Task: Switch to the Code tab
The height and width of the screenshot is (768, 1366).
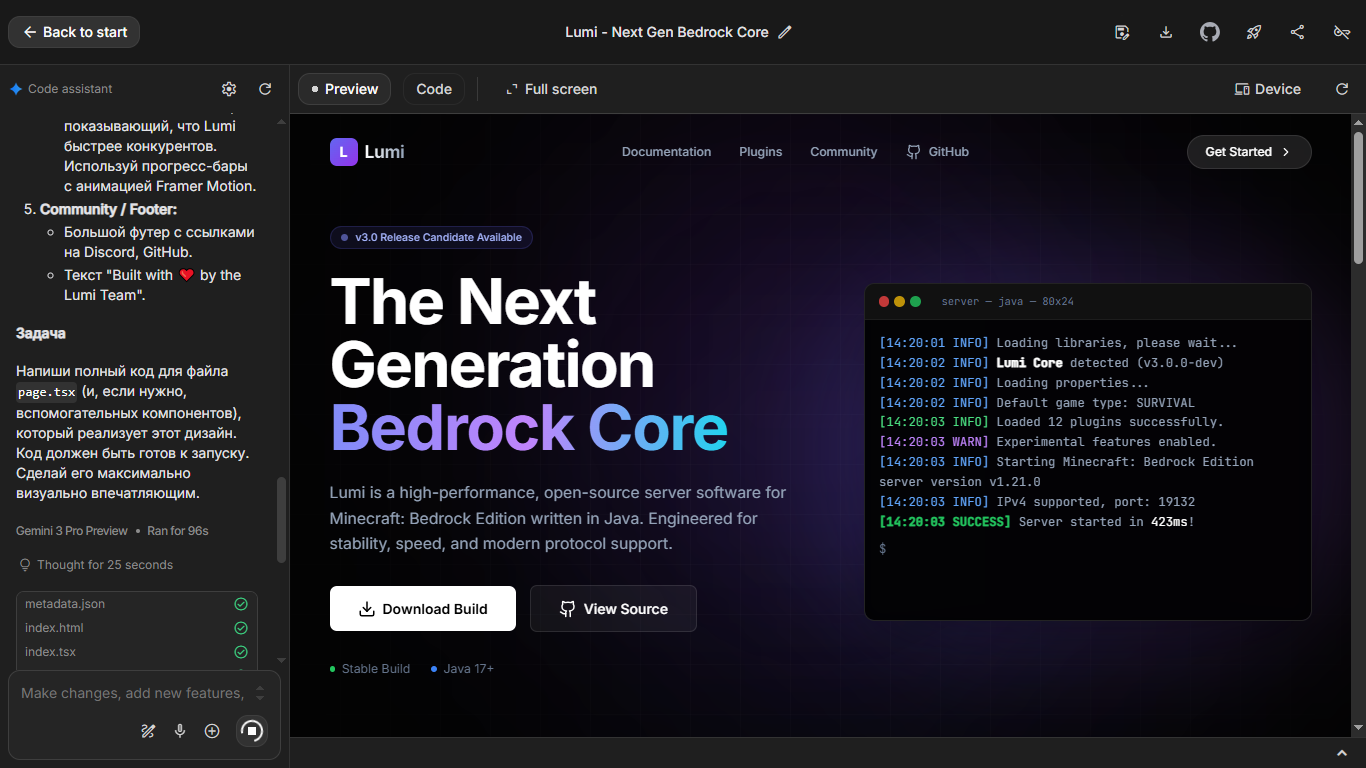Action: pos(434,89)
